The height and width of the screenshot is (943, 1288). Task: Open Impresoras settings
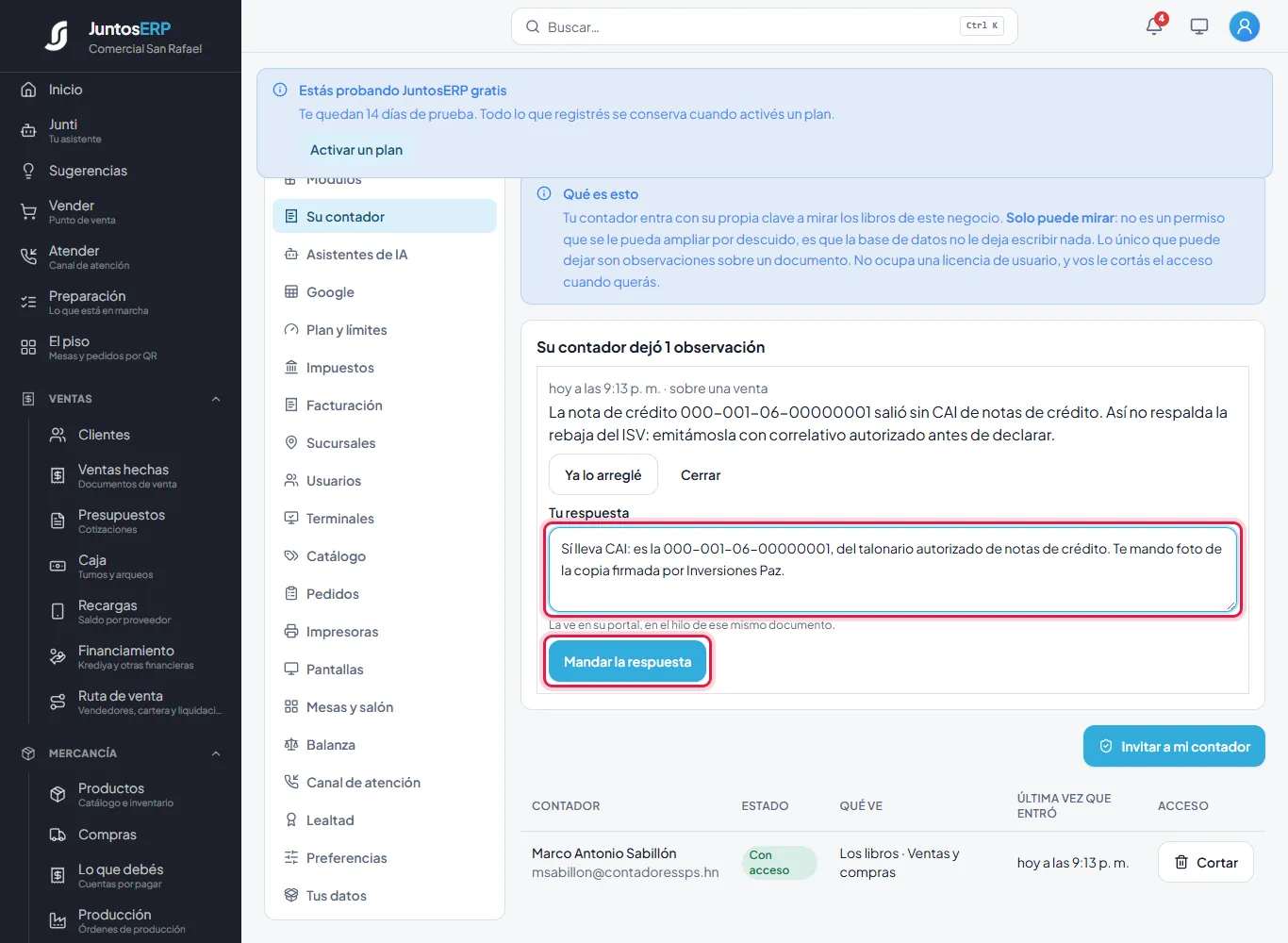(x=385, y=631)
